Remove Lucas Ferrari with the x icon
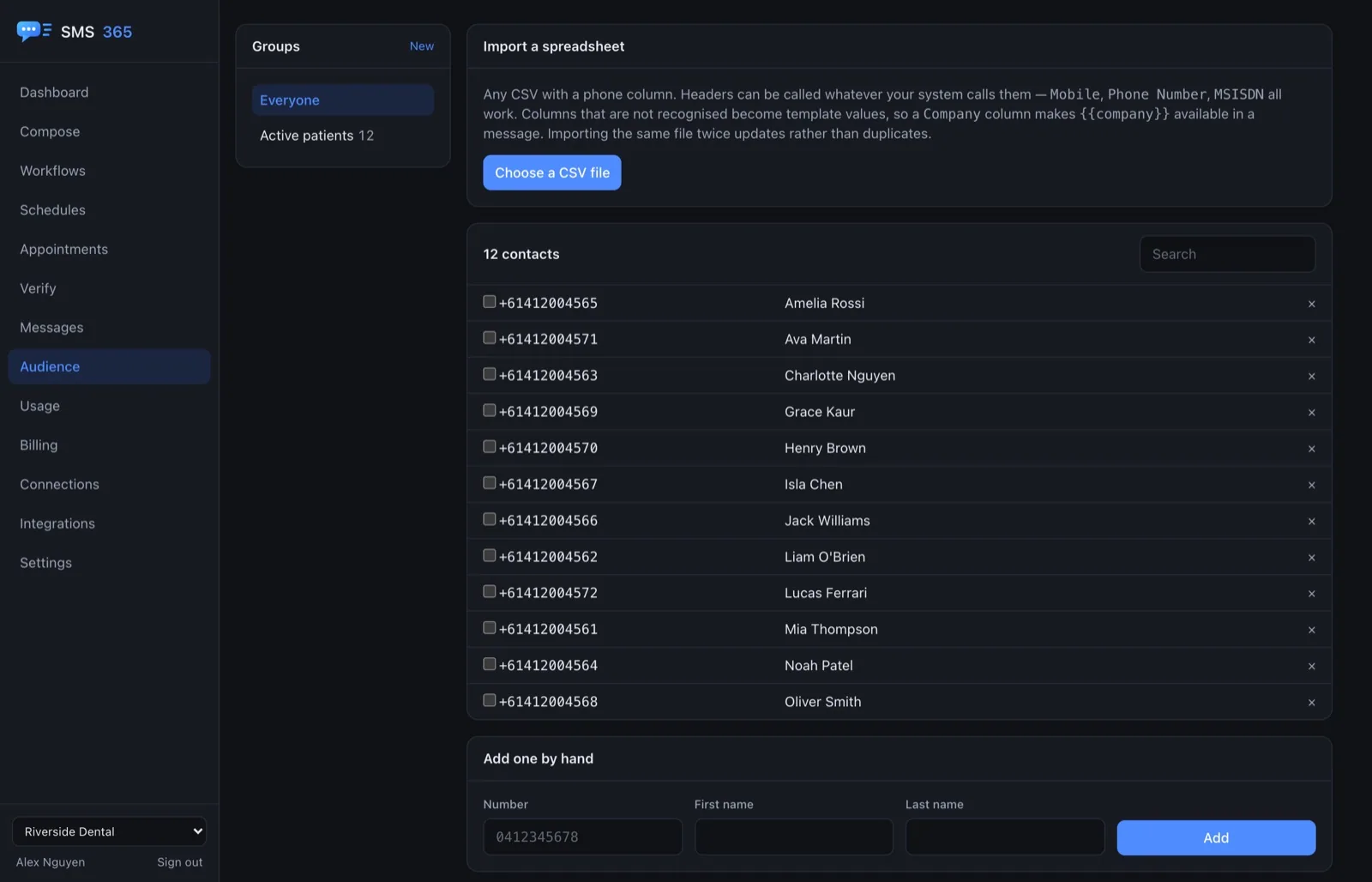This screenshot has width=1372, height=882. coord(1311,594)
